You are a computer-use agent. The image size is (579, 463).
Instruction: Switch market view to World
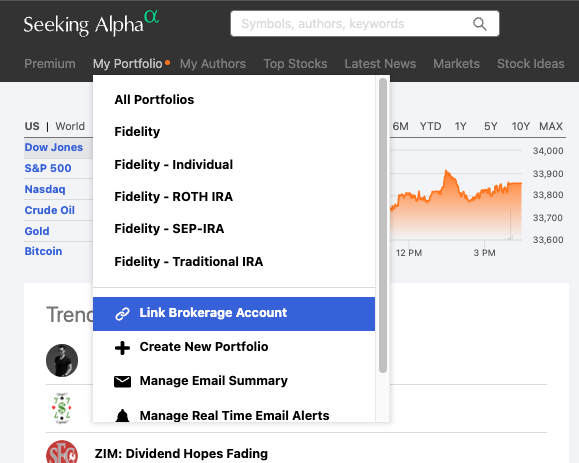click(x=70, y=126)
